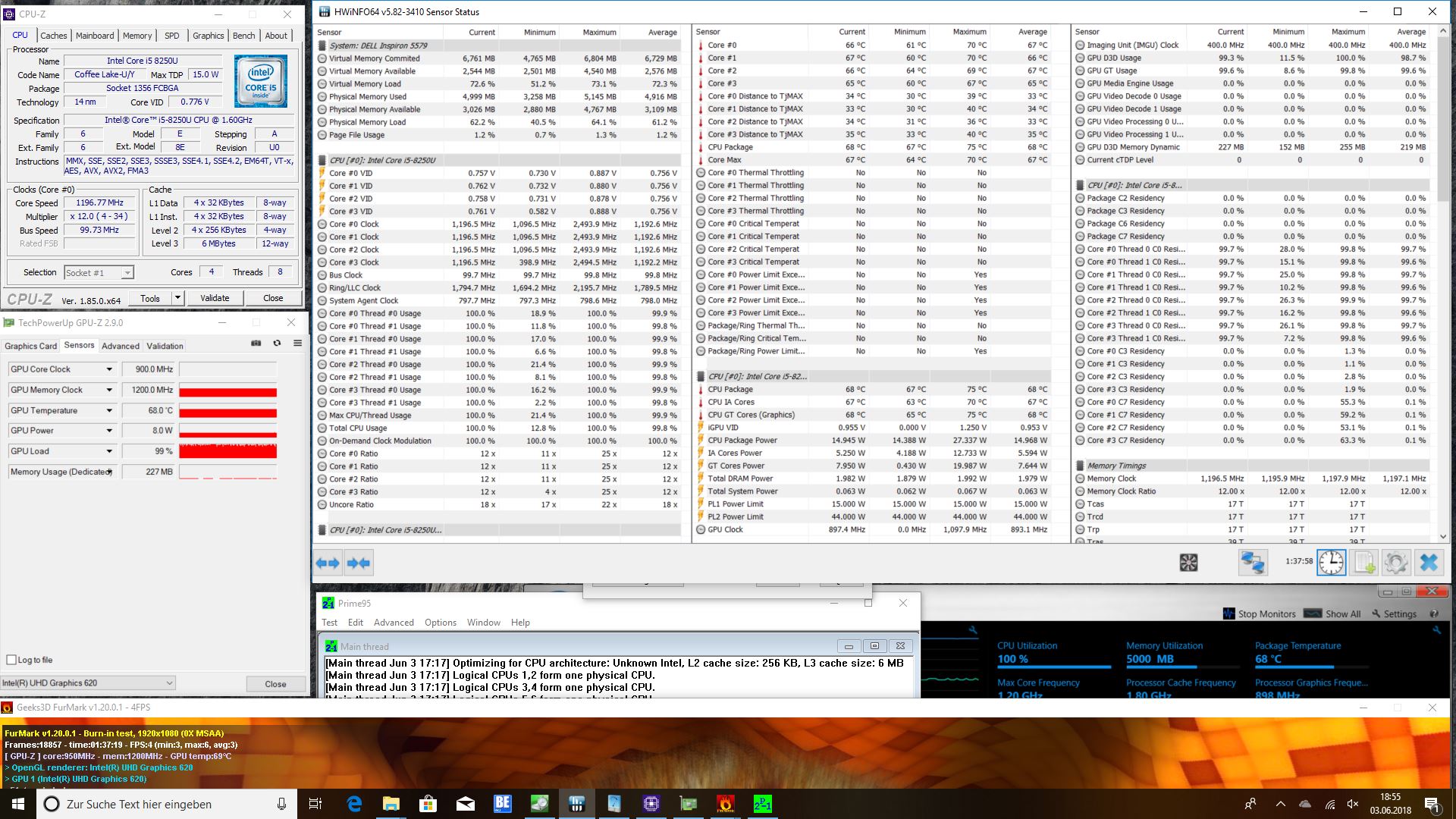Click GPU-Z refresh icon
1456x819 pixels.
(277, 344)
